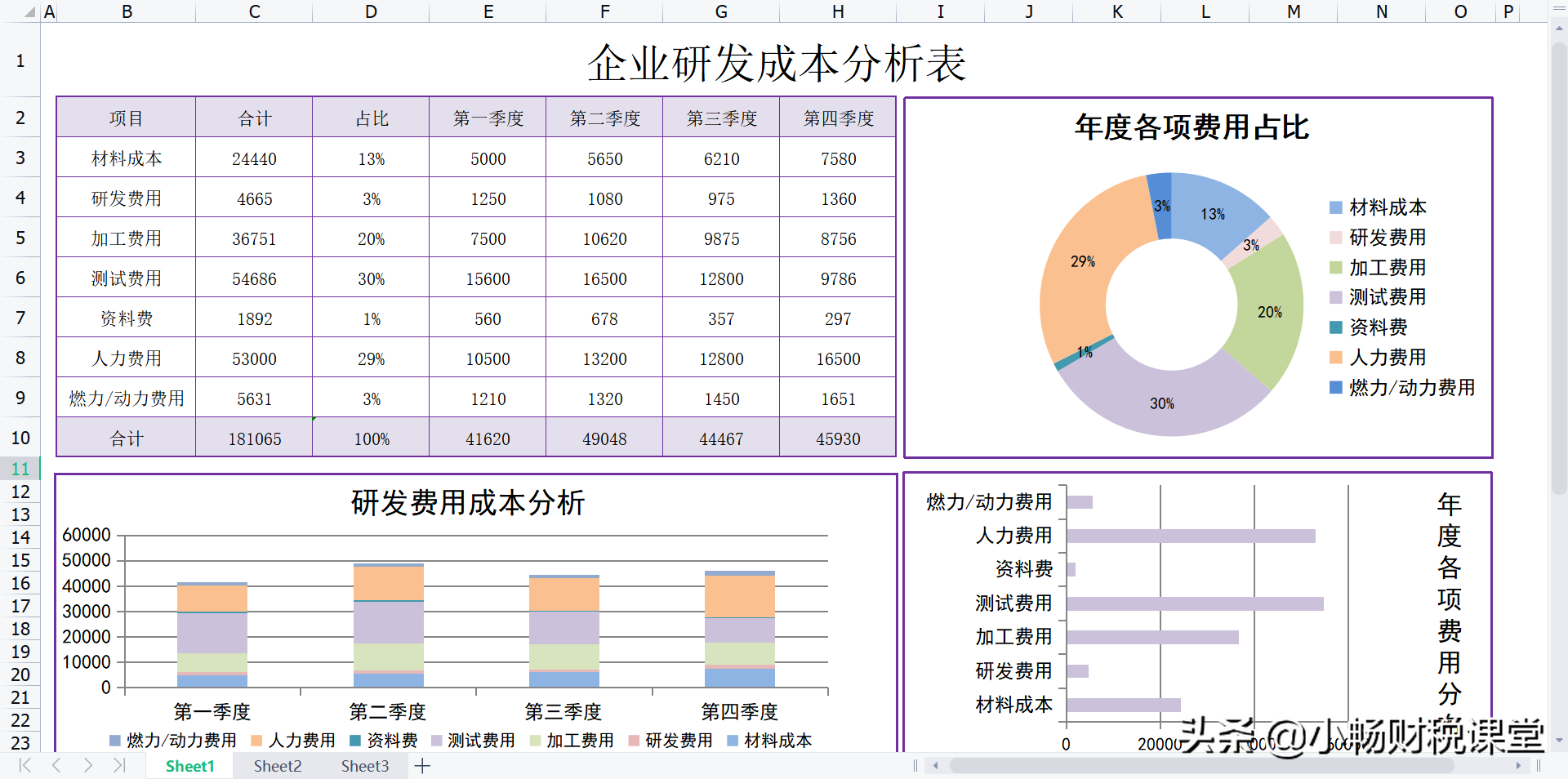This screenshot has height=779, width=1568.
Task: Switch to the Sheet2 tab
Action: coord(277,766)
